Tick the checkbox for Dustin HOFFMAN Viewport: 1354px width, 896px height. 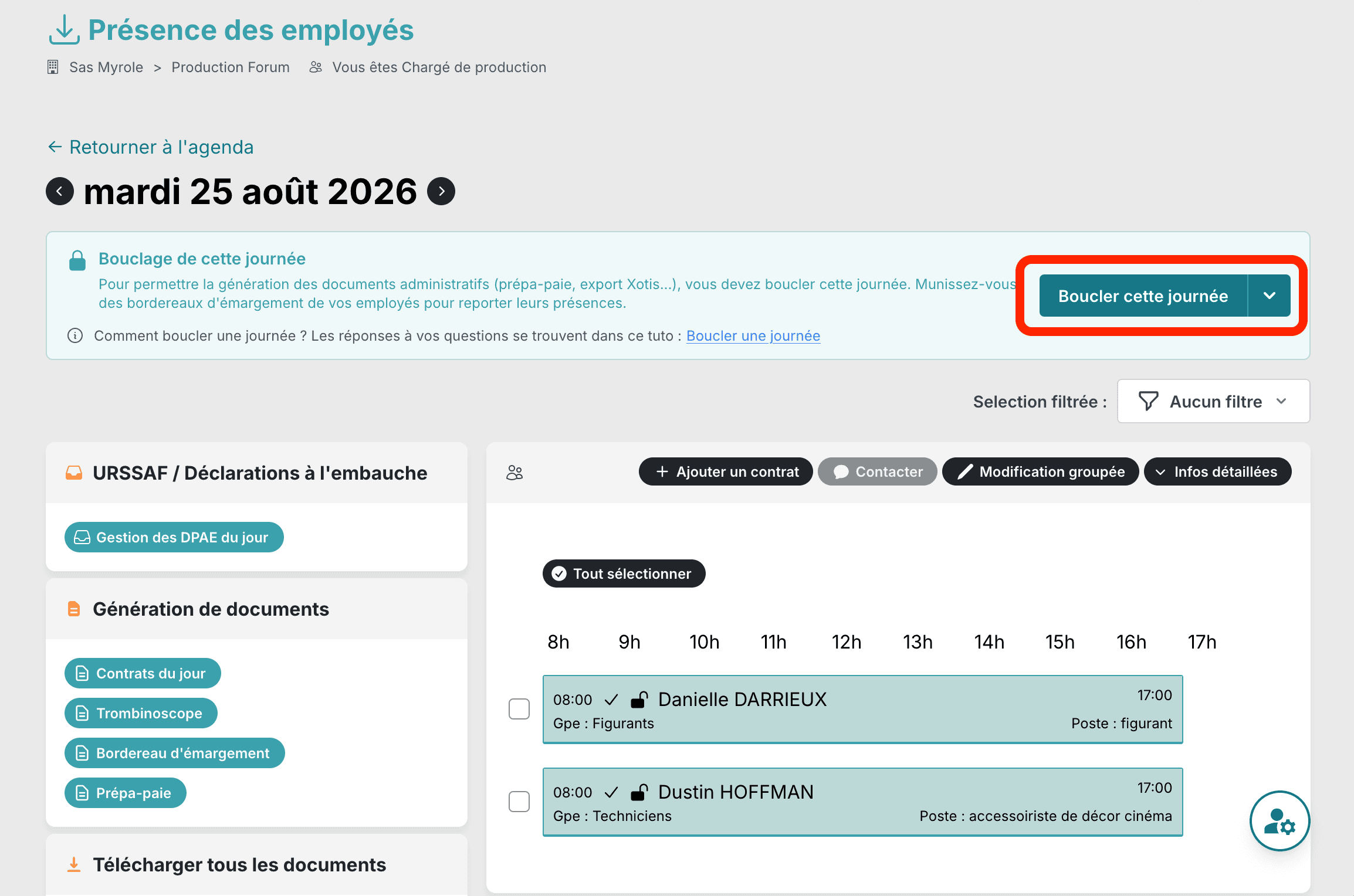point(519,802)
